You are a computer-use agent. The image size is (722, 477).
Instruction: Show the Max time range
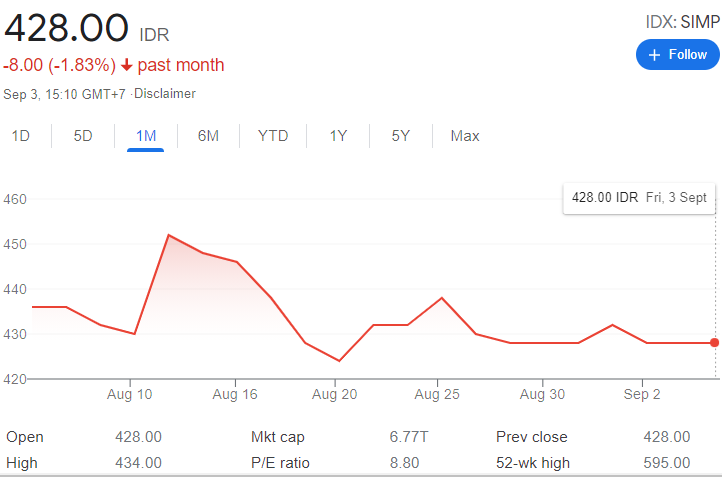tap(465, 136)
